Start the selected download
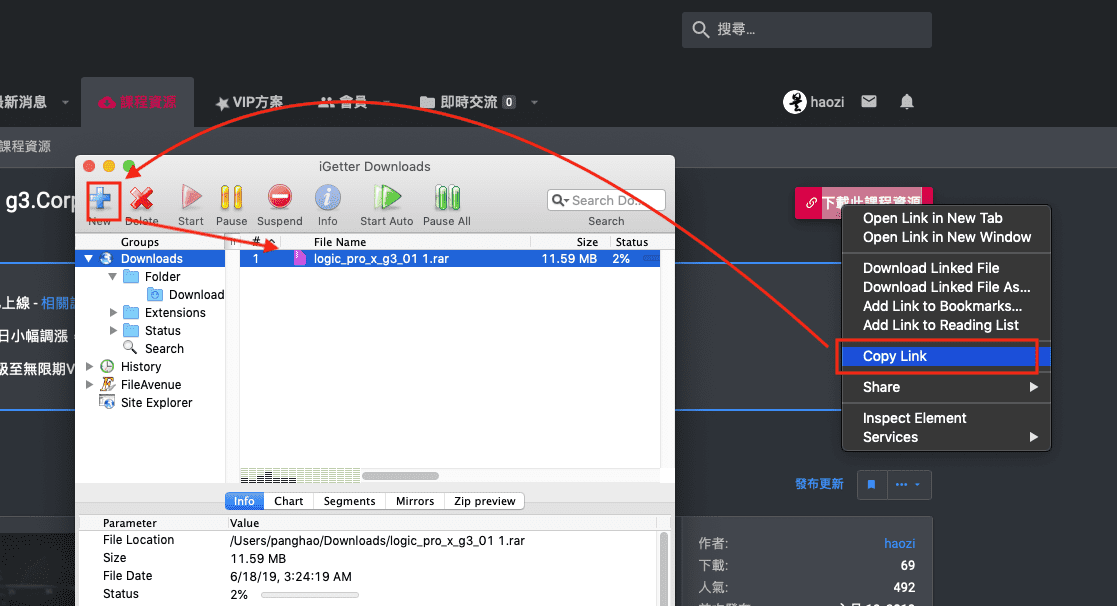 (190, 199)
